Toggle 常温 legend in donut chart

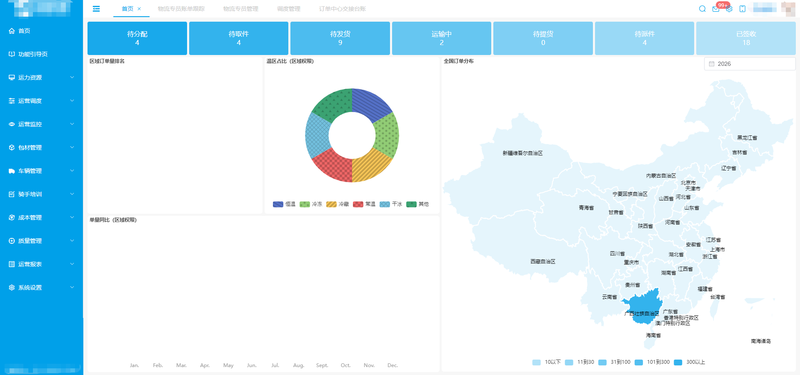point(364,204)
